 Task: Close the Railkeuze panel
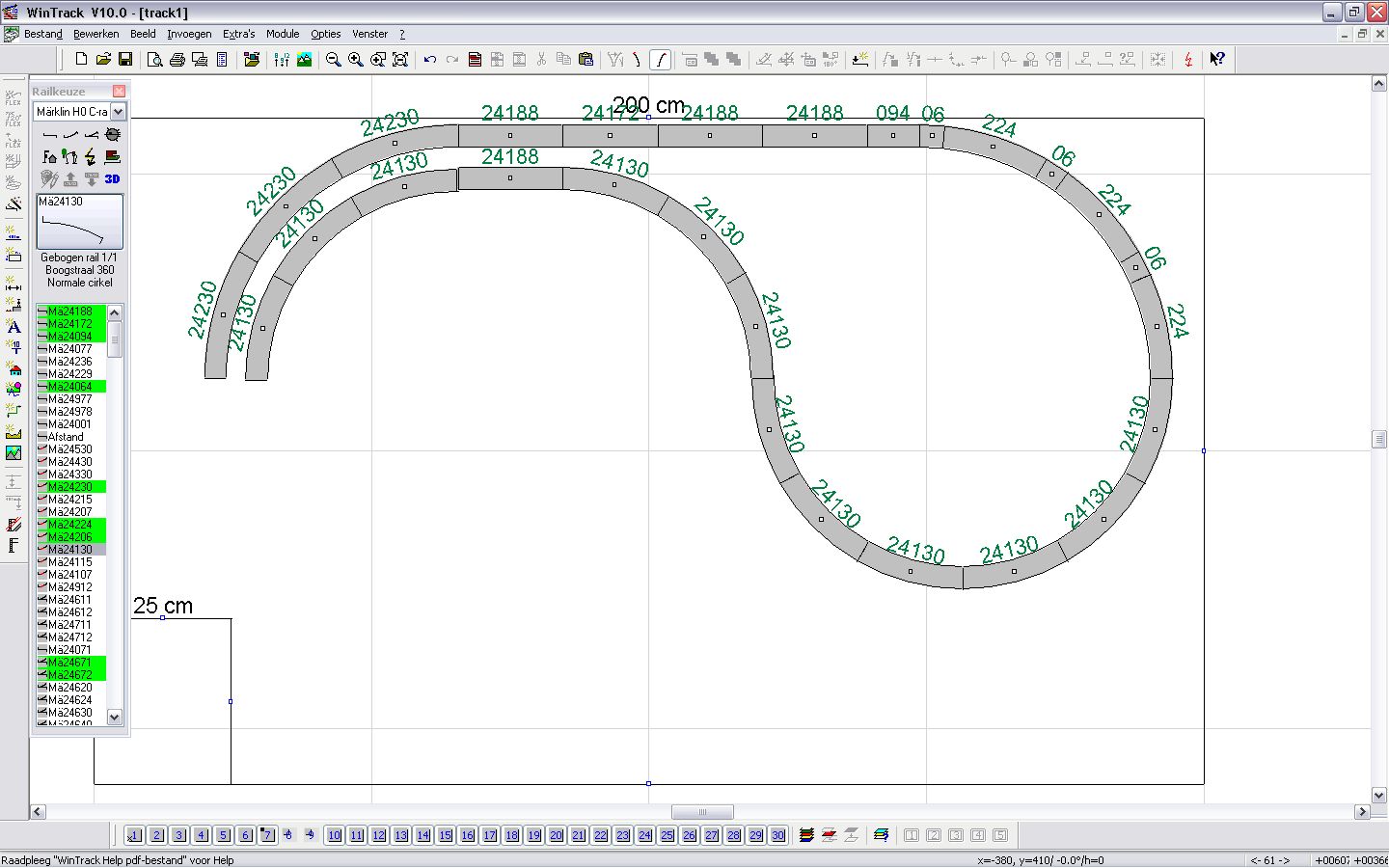point(119,91)
